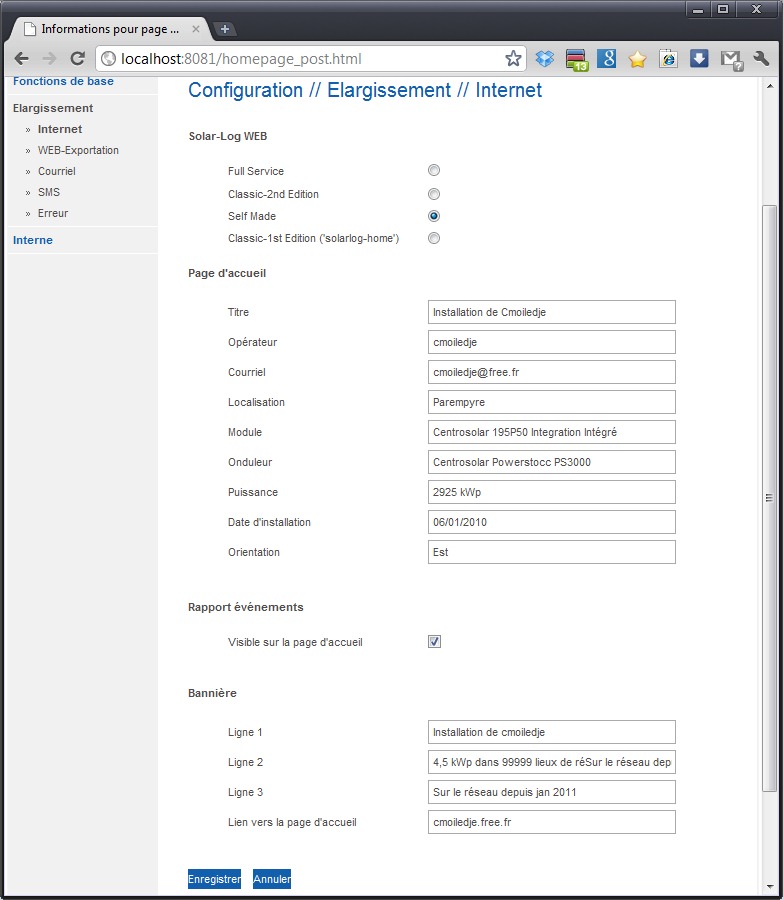Edit Lien vers la page d'accueil field
This screenshot has width=783, height=900.
pyautogui.click(x=552, y=823)
